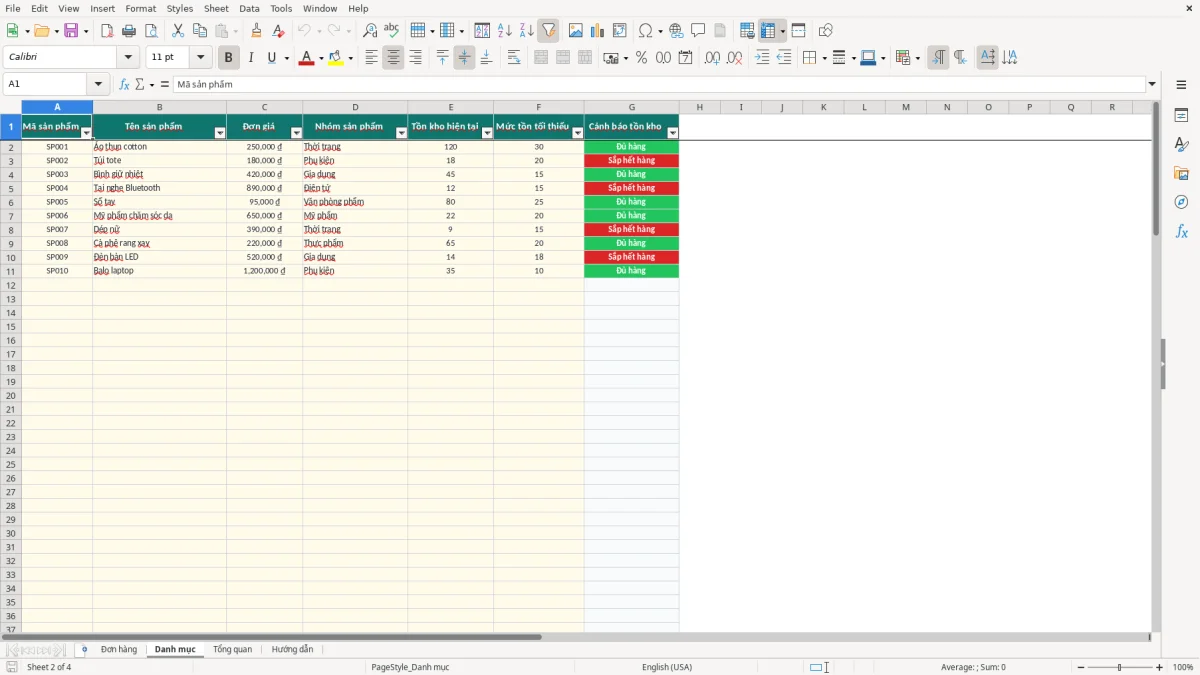Toggle AutoFilter on

[x=549, y=31]
